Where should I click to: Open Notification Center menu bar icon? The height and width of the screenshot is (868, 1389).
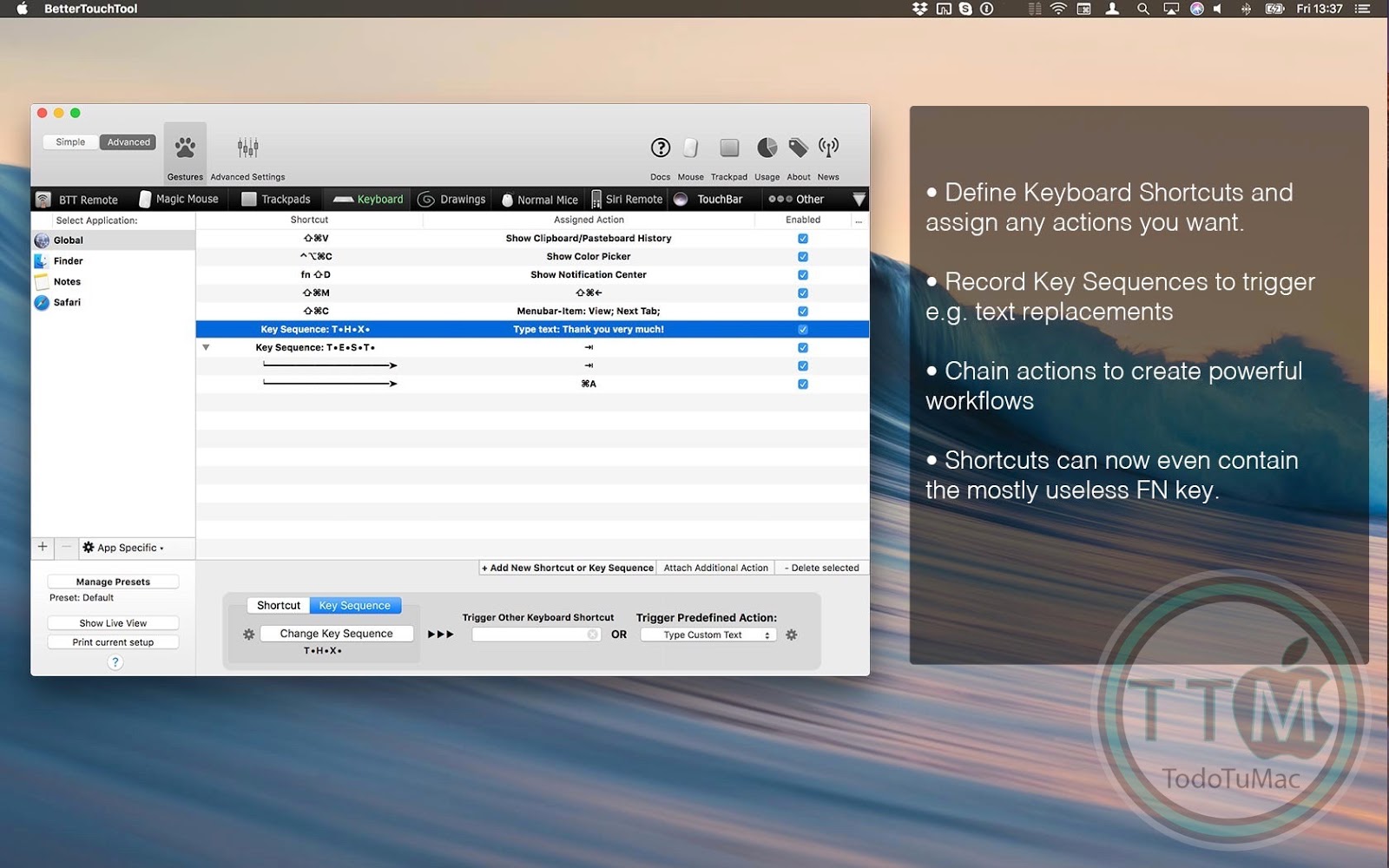[1363, 9]
